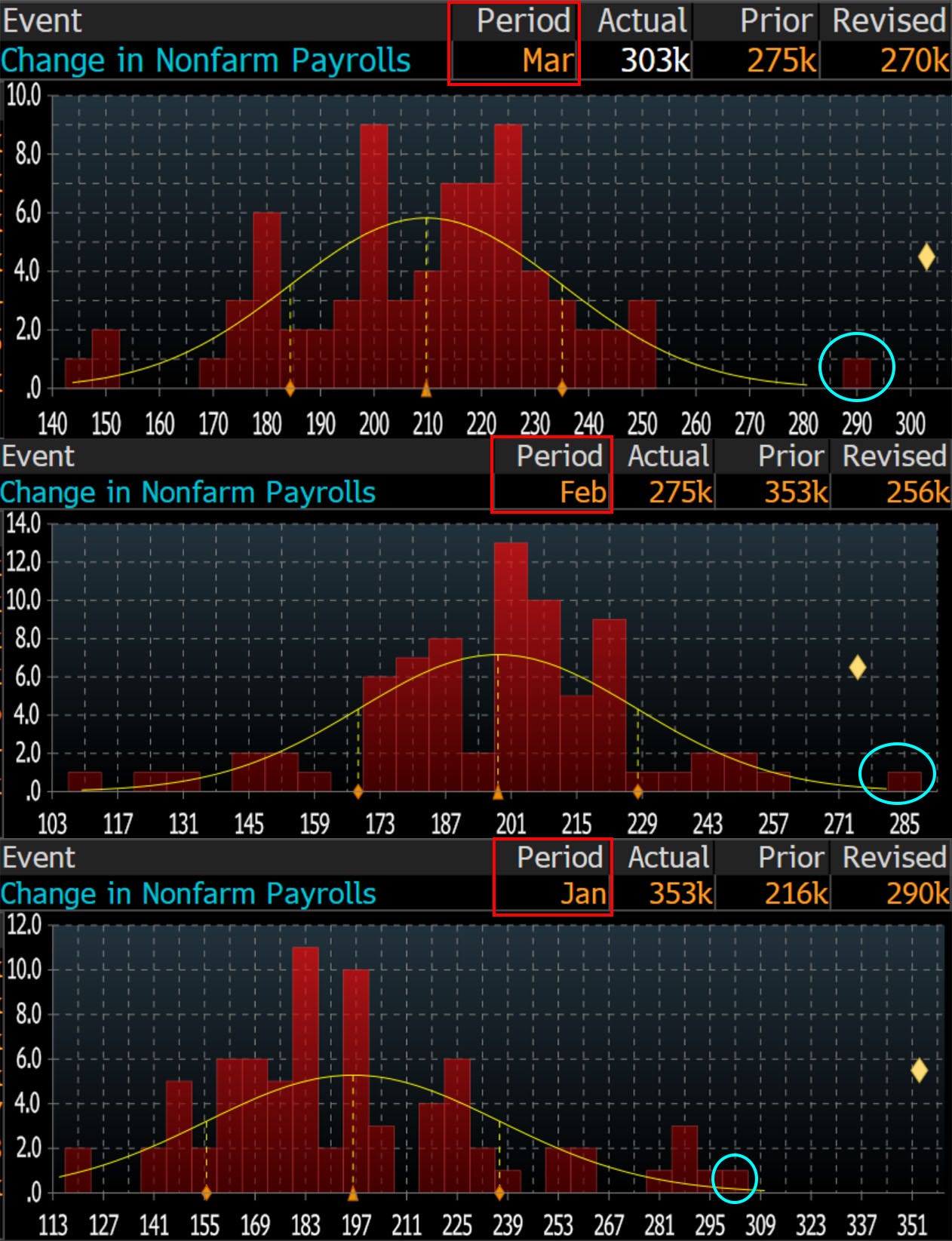Screen dimensions: 952x1241
Task: Click the Event column header in Mar panel
Action: coord(42,20)
